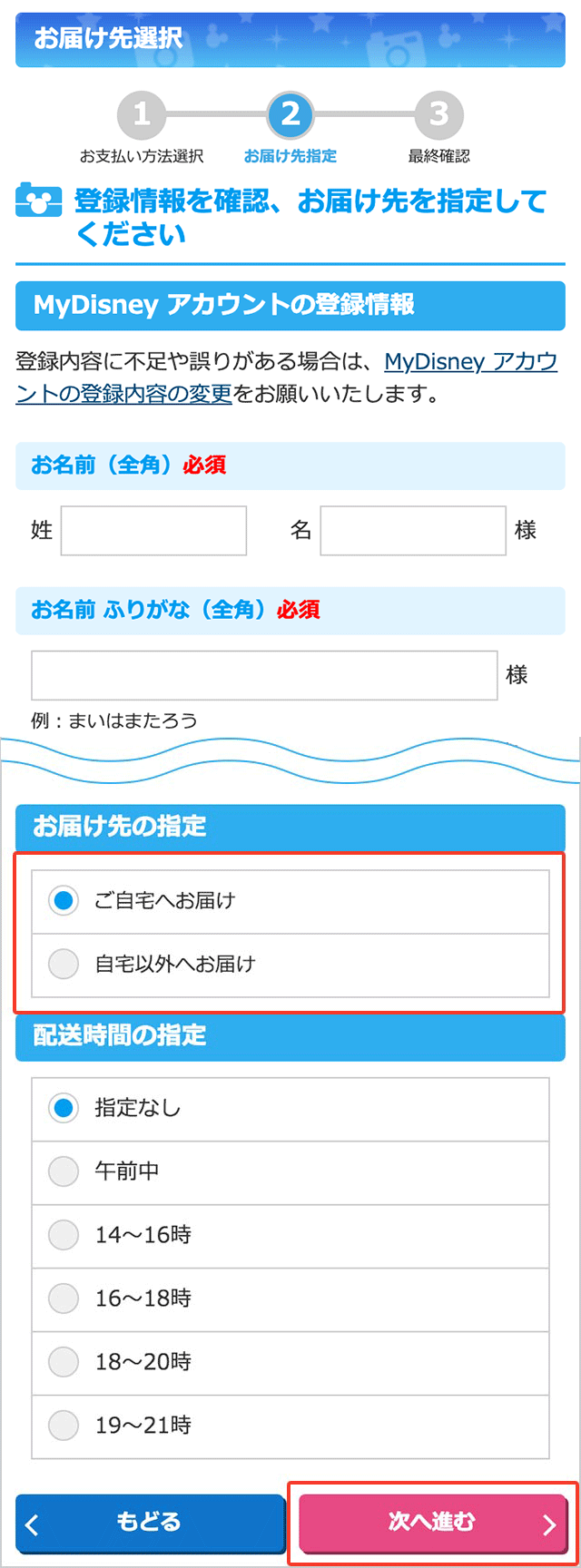Click the もどる button
Viewport: 581px width, 1568px height.
point(151,1524)
